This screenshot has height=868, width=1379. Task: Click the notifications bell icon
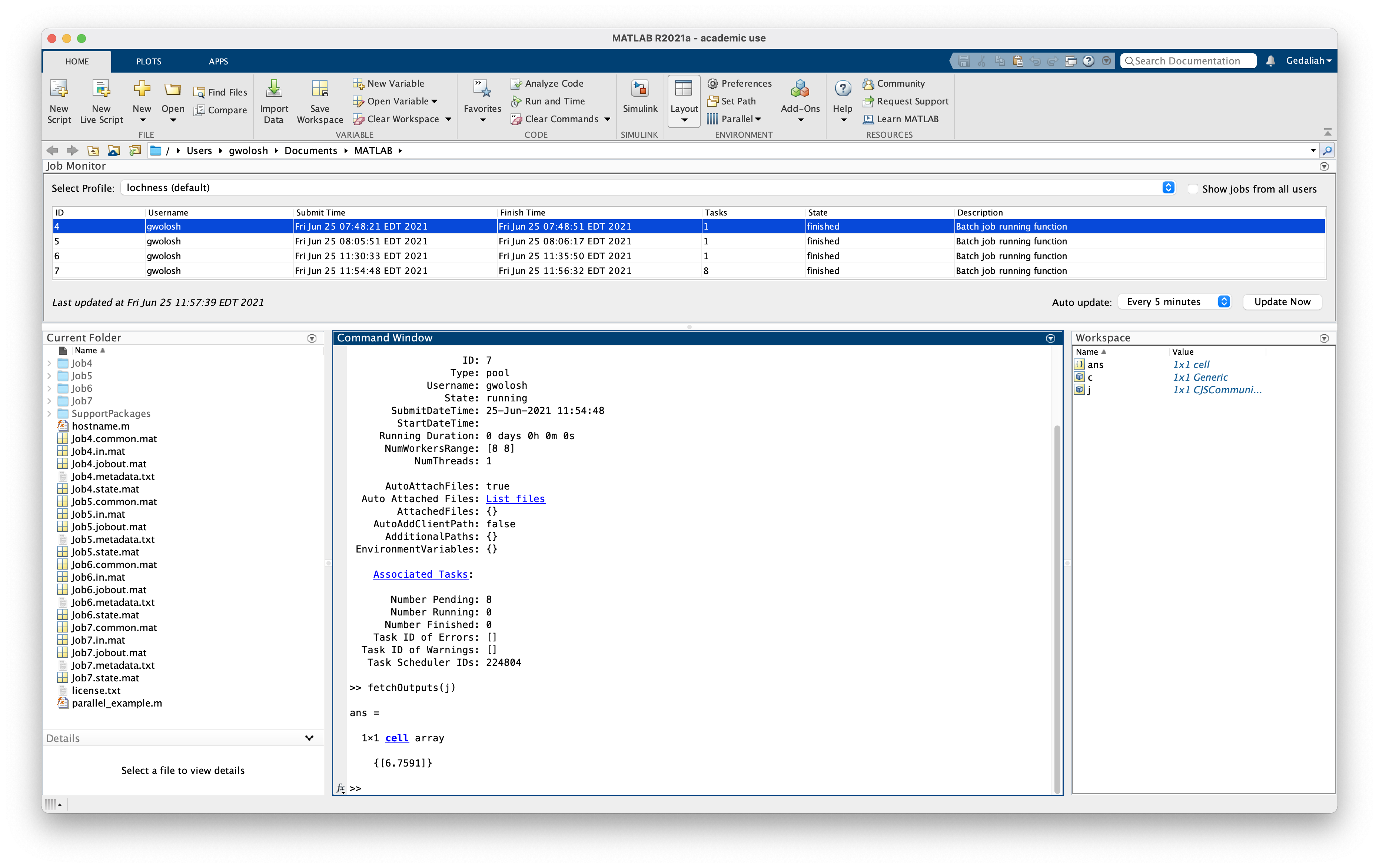point(1270,61)
